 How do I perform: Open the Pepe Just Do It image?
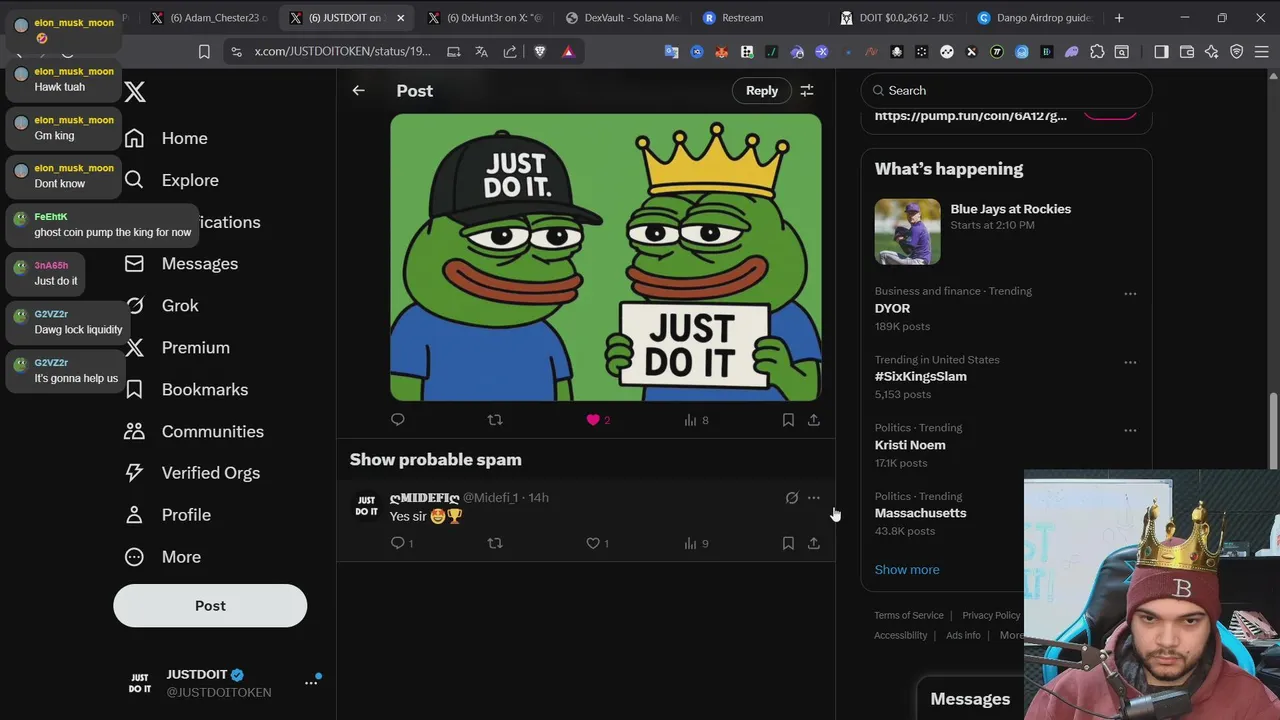pos(606,257)
